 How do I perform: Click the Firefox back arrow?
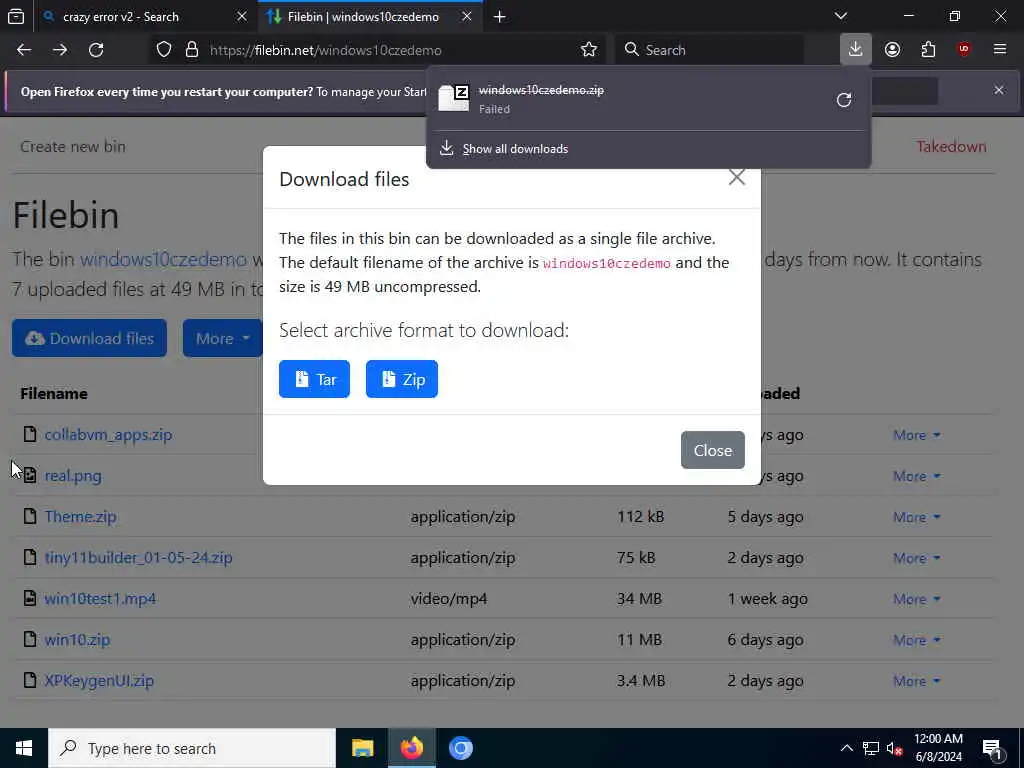tap(24, 50)
